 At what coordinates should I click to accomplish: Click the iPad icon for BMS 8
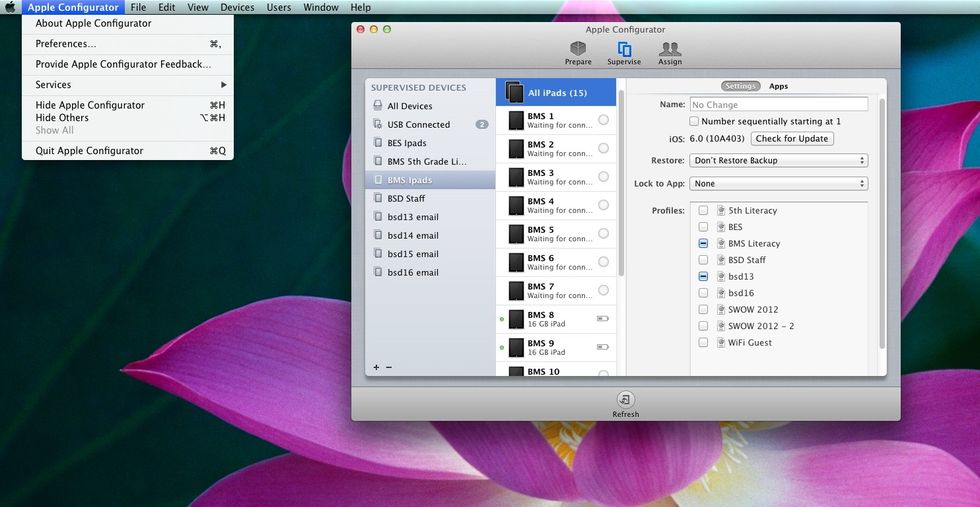click(x=516, y=319)
